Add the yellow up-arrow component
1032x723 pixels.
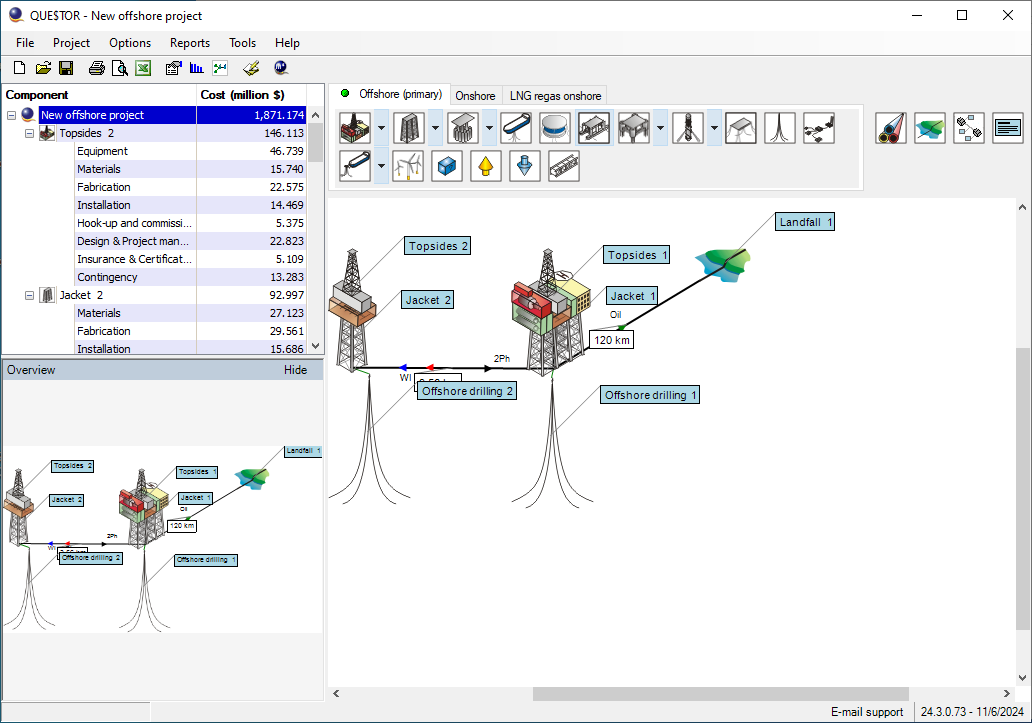coord(486,166)
